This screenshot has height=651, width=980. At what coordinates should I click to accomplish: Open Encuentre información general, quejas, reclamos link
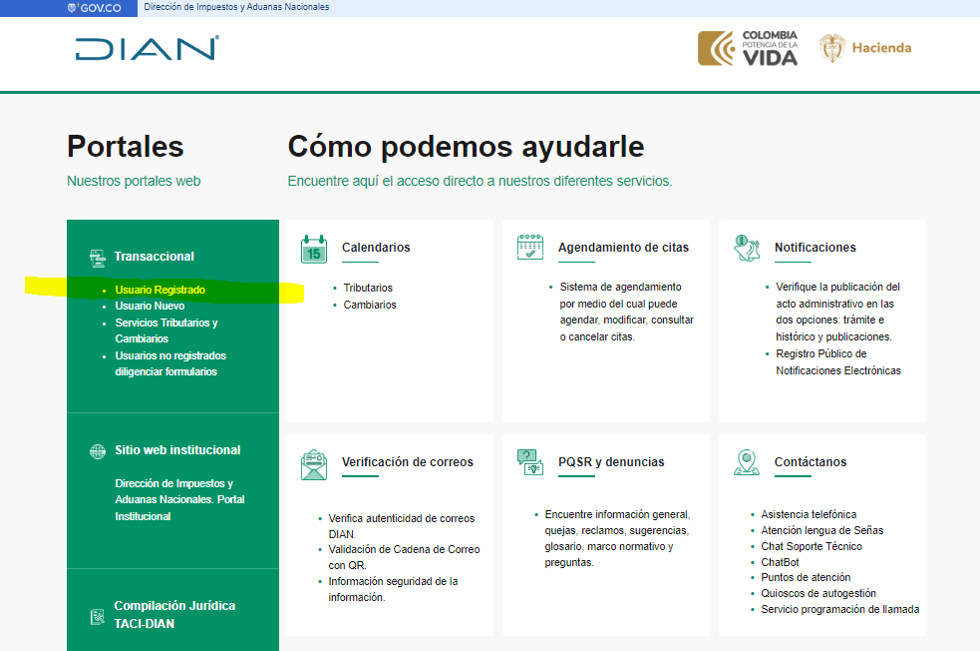(618, 539)
